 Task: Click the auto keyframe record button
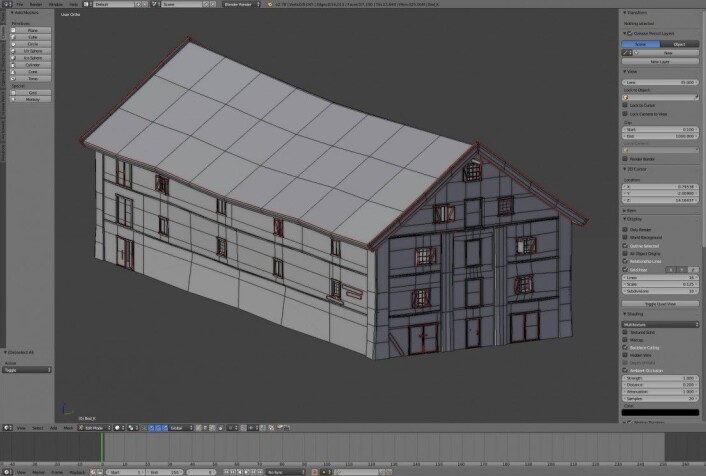click(314, 472)
